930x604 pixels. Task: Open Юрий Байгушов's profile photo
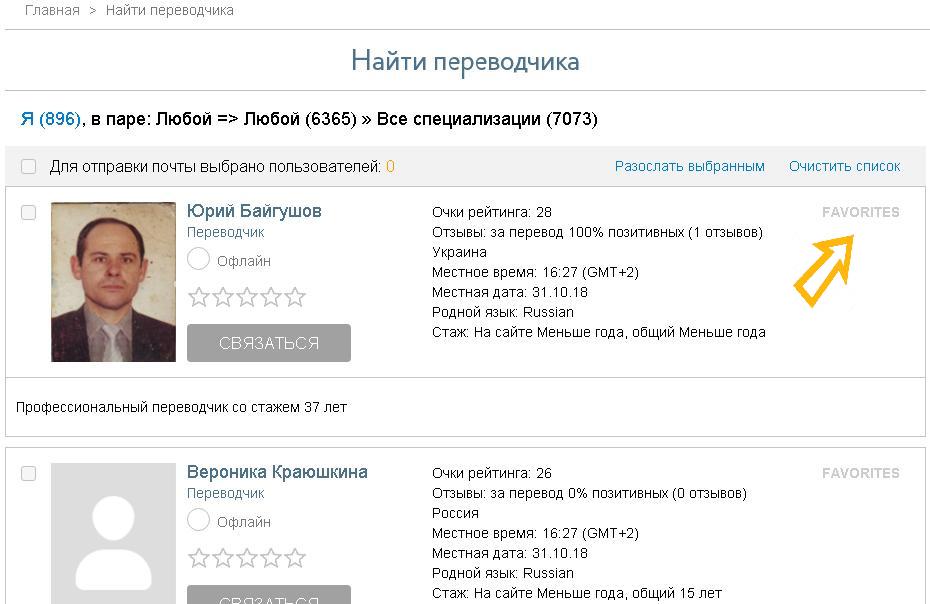pyautogui.click(x=113, y=282)
